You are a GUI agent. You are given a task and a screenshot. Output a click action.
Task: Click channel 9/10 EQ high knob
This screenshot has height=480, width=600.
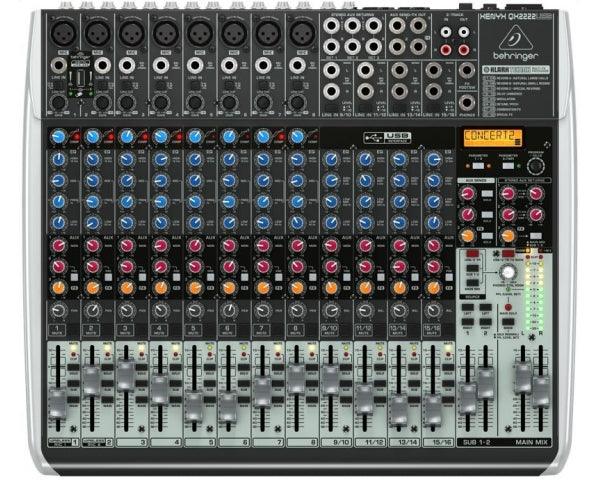point(331,159)
